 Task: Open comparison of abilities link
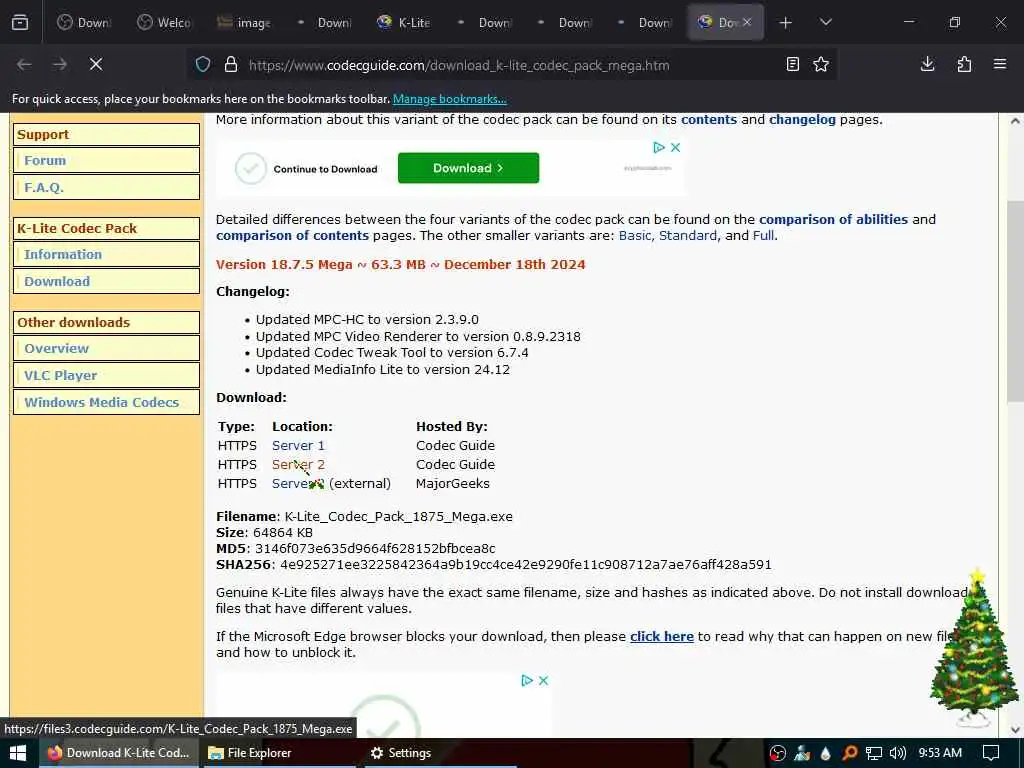833,219
